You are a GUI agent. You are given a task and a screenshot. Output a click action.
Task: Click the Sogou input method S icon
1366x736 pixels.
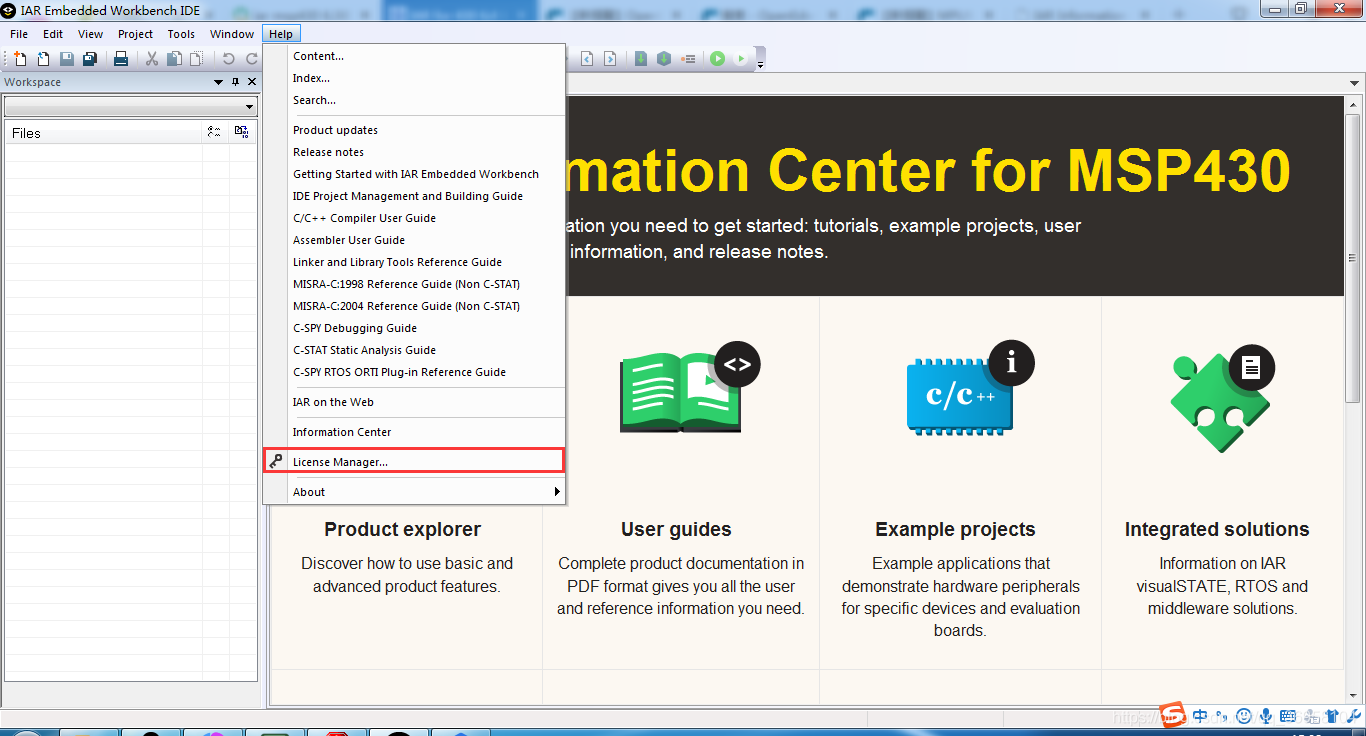pyautogui.click(x=1173, y=715)
